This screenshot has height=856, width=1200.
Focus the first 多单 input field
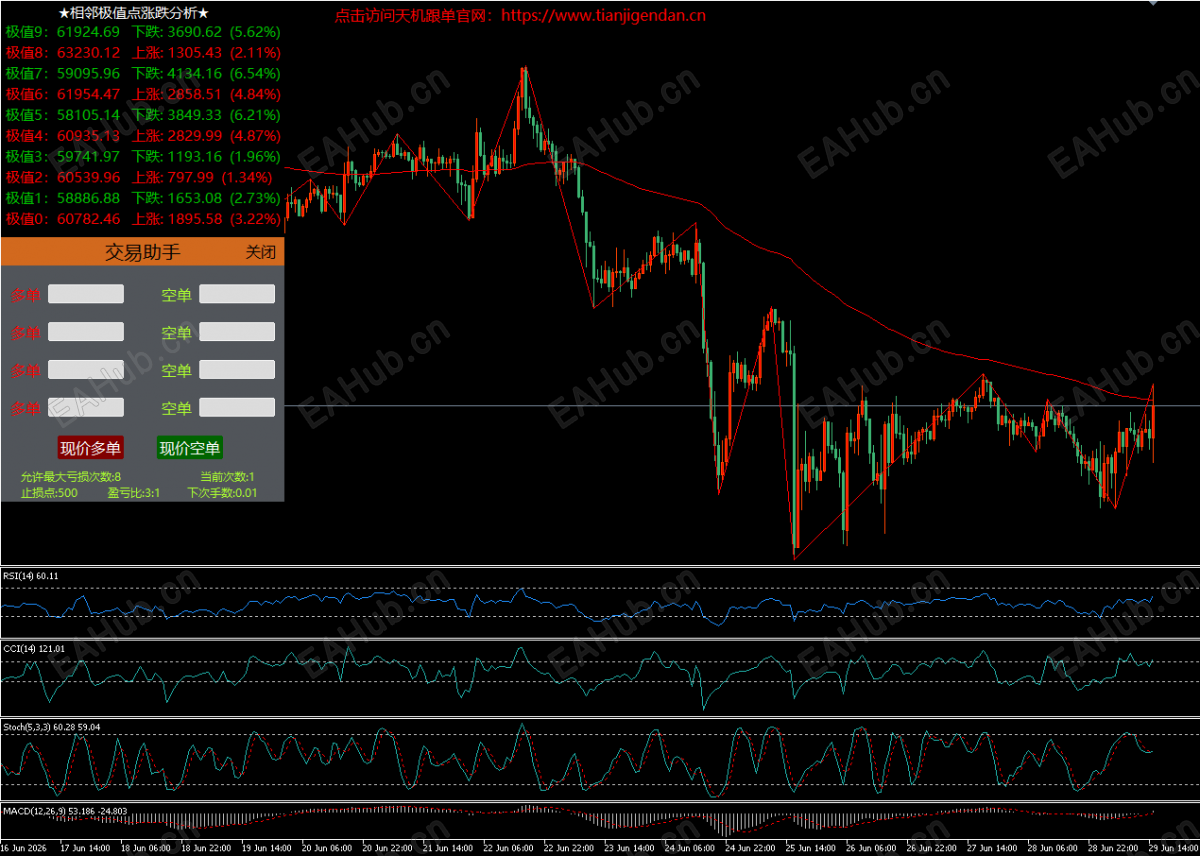pos(86,294)
